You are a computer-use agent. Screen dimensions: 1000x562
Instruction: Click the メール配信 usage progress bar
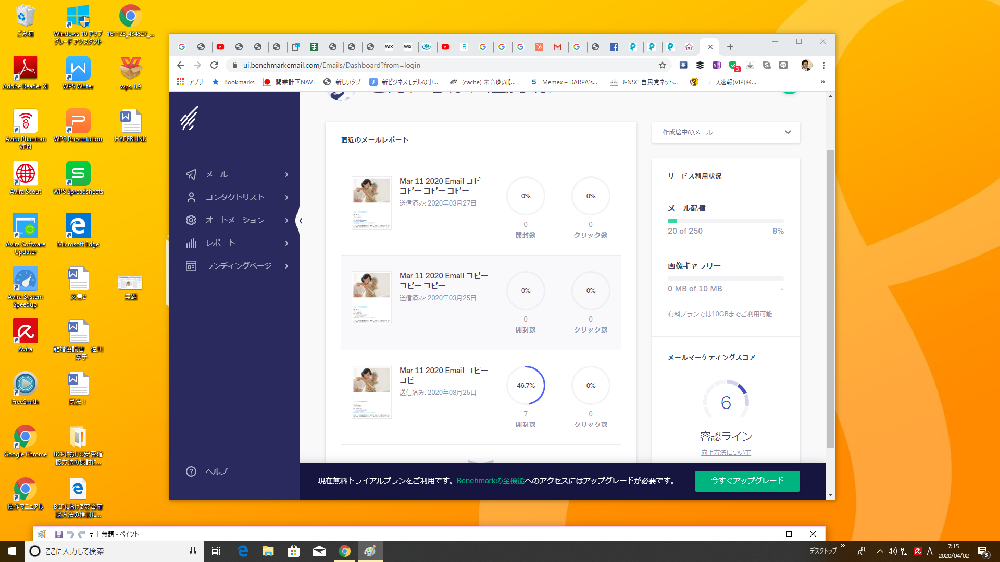click(726, 221)
